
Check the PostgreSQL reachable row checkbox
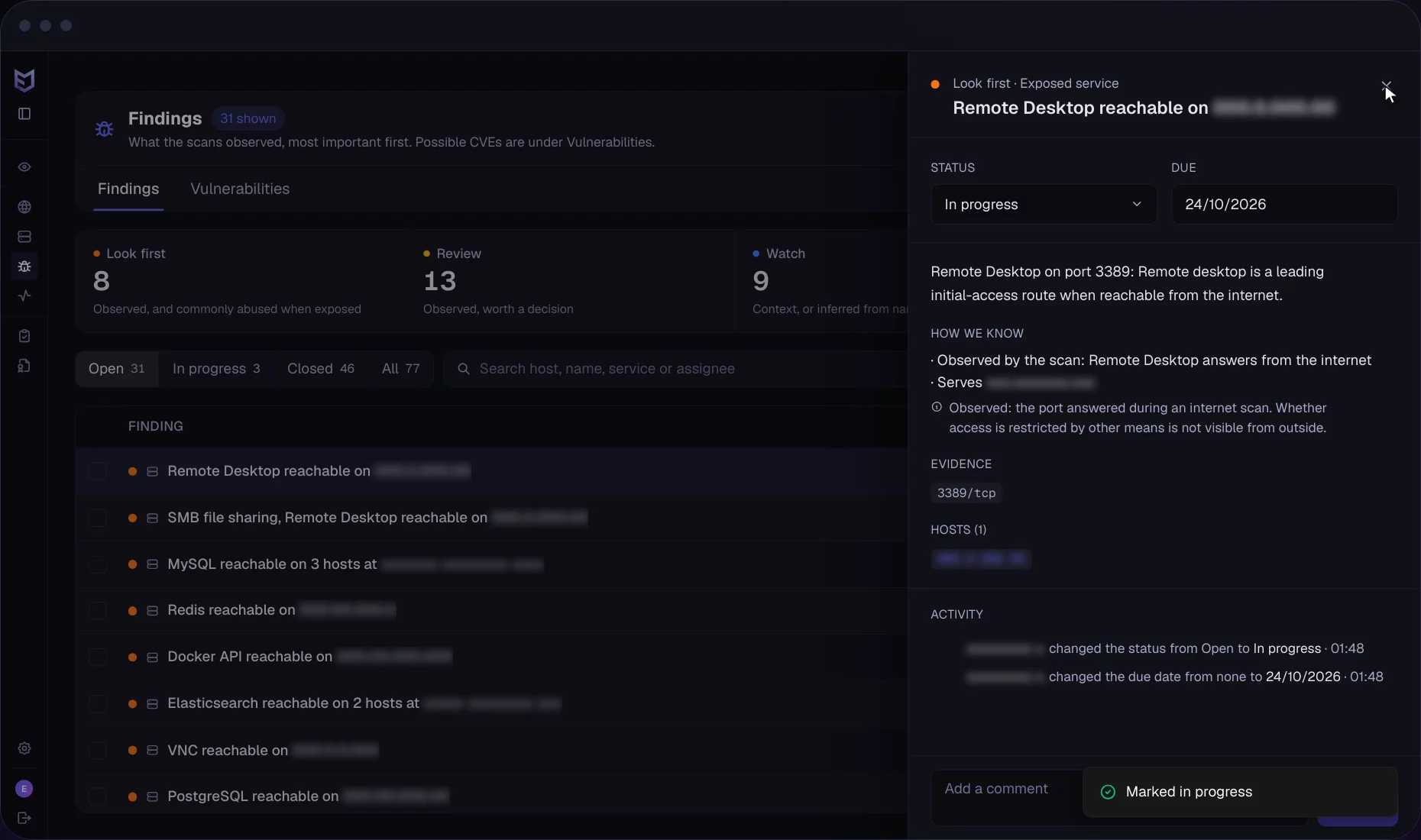(x=98, y=796)
